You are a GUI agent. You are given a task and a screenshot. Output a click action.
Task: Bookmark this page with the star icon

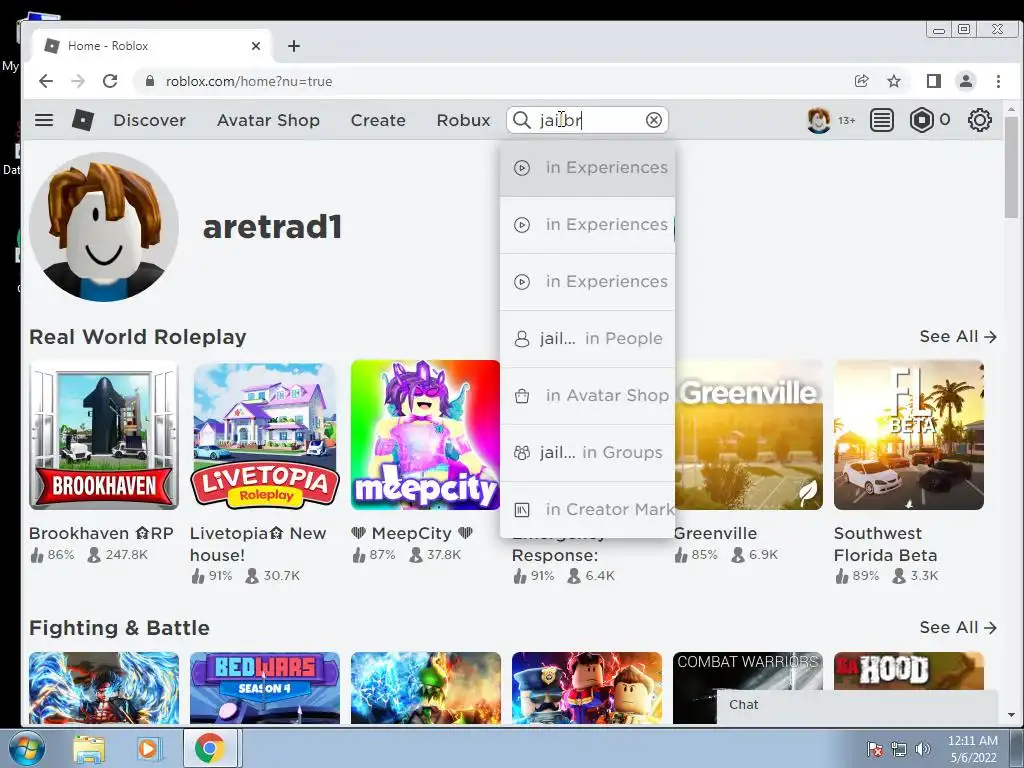pos(894,81)
